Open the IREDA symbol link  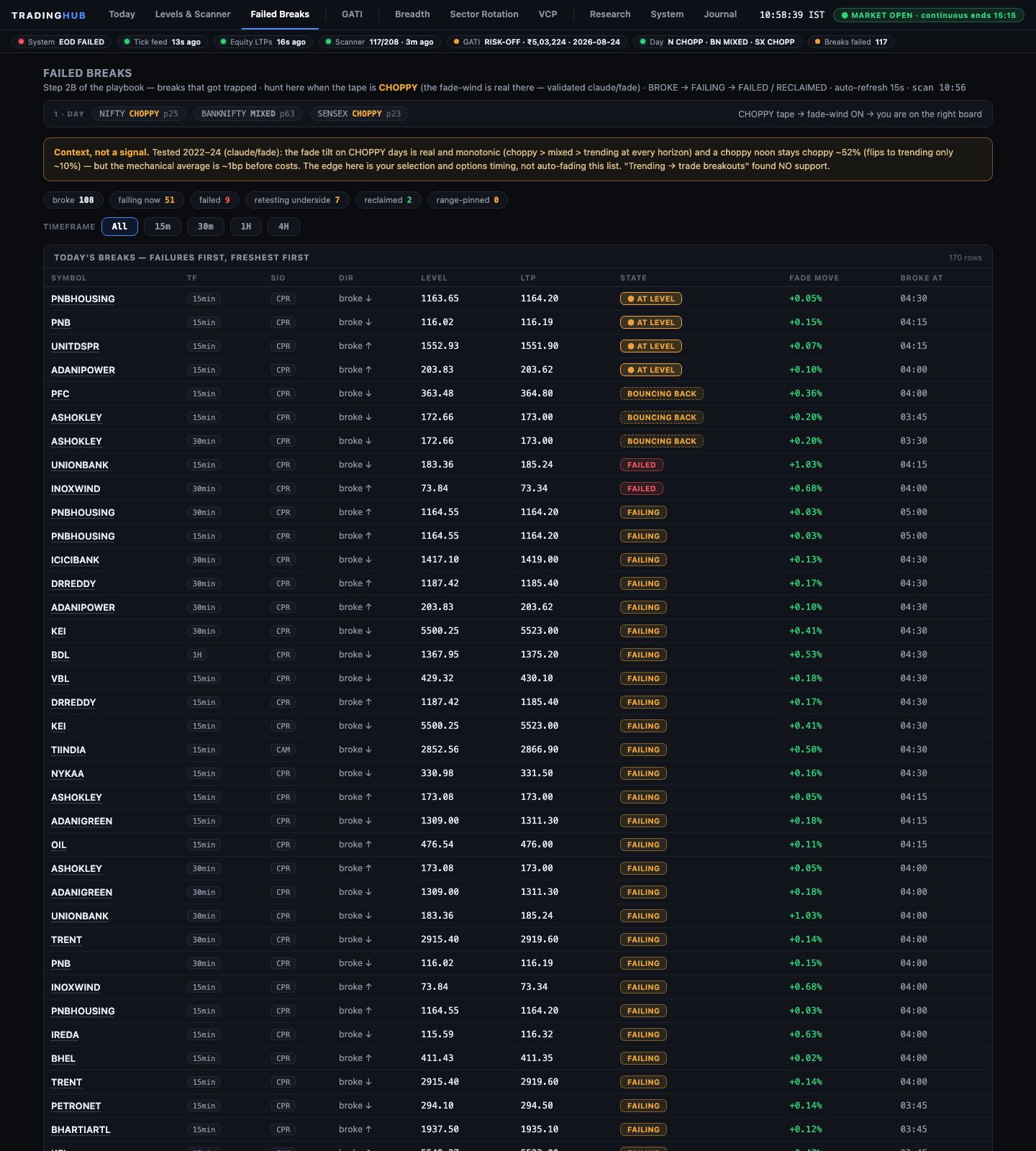pos(65,1034)
